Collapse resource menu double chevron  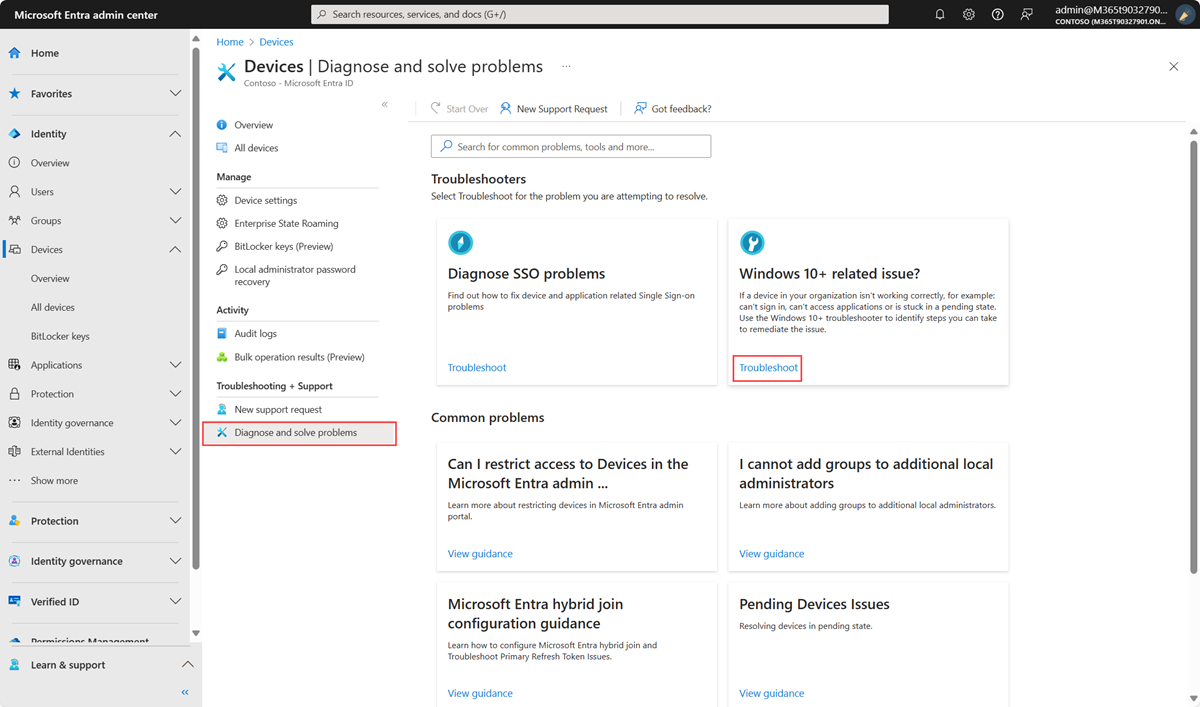pos(385,105)
